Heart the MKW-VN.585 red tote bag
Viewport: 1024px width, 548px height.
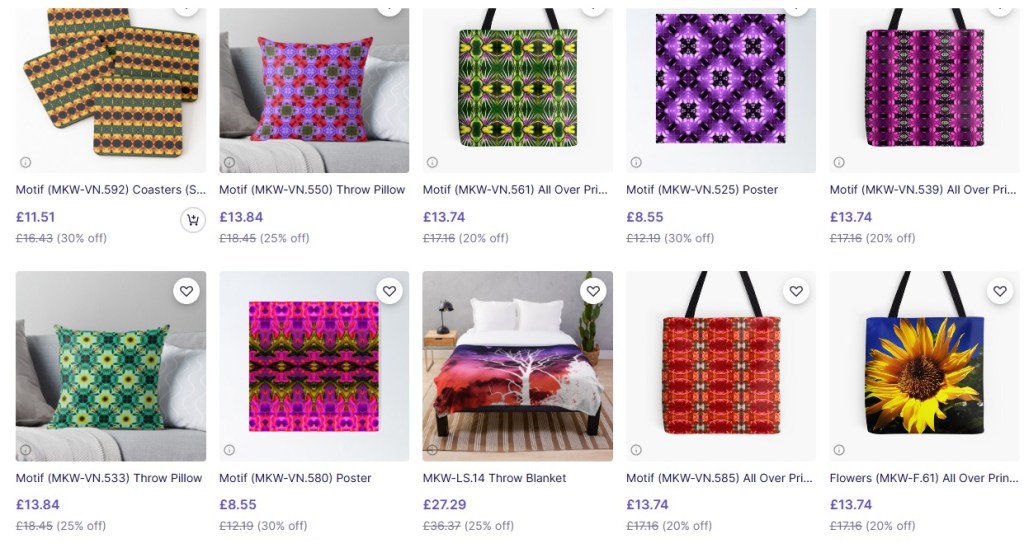[796, 291]
